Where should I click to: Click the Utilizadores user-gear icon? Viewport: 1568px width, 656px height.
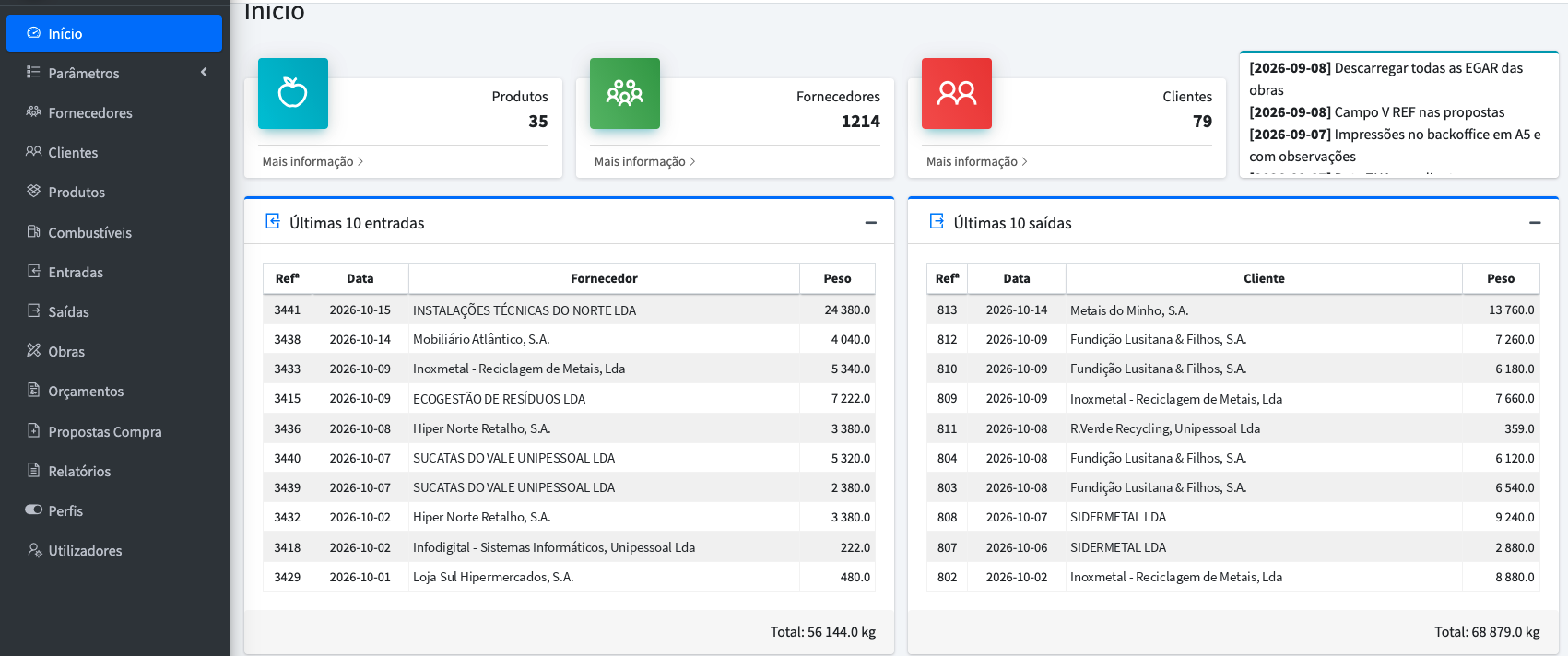(x=35, y=549)
